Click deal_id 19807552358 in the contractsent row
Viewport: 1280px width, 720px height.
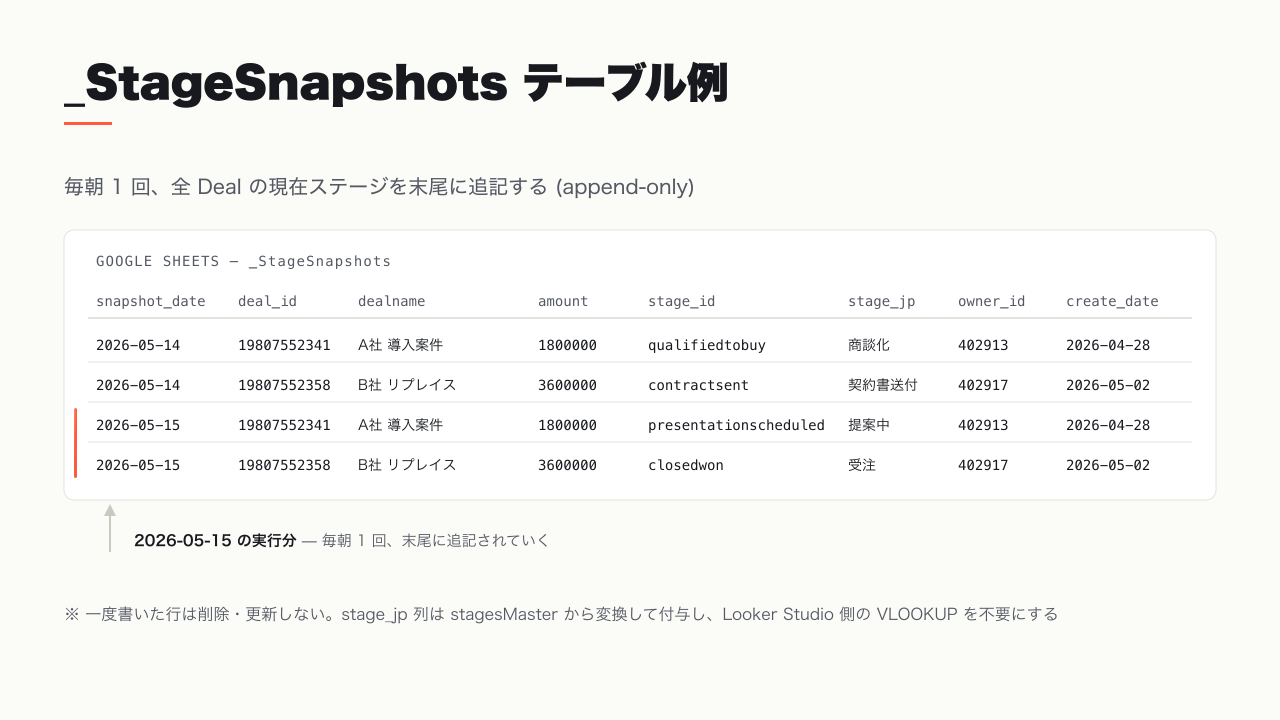pos(284,385)
